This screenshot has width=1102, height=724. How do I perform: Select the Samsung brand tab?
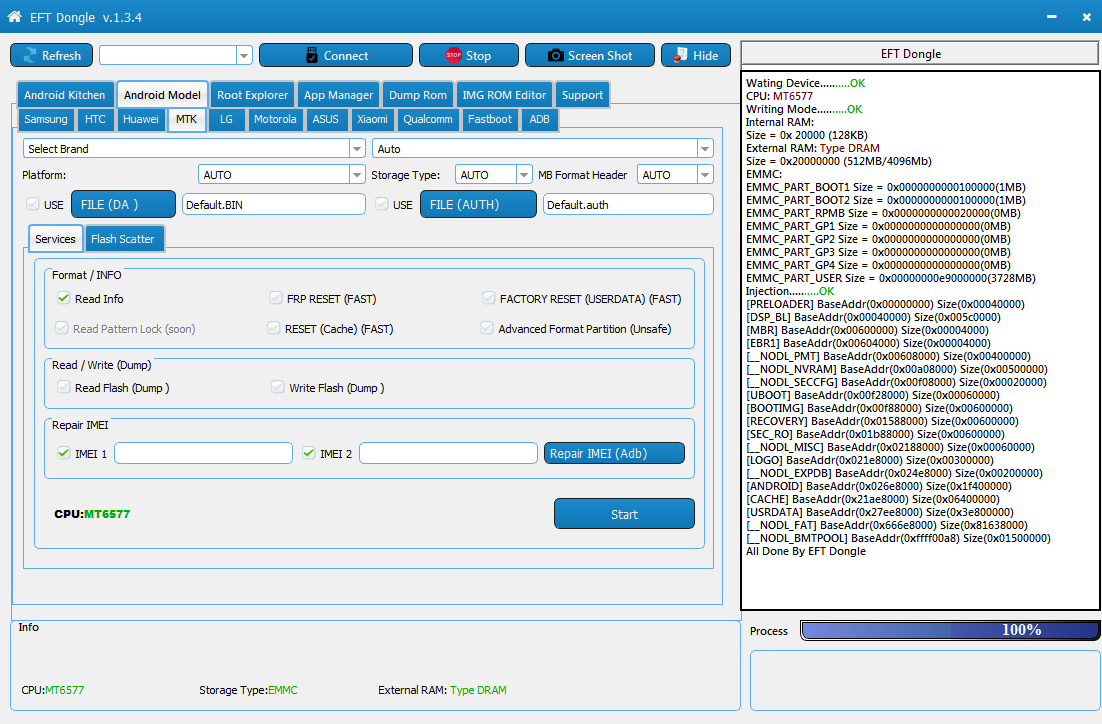(x=46, y=119)
